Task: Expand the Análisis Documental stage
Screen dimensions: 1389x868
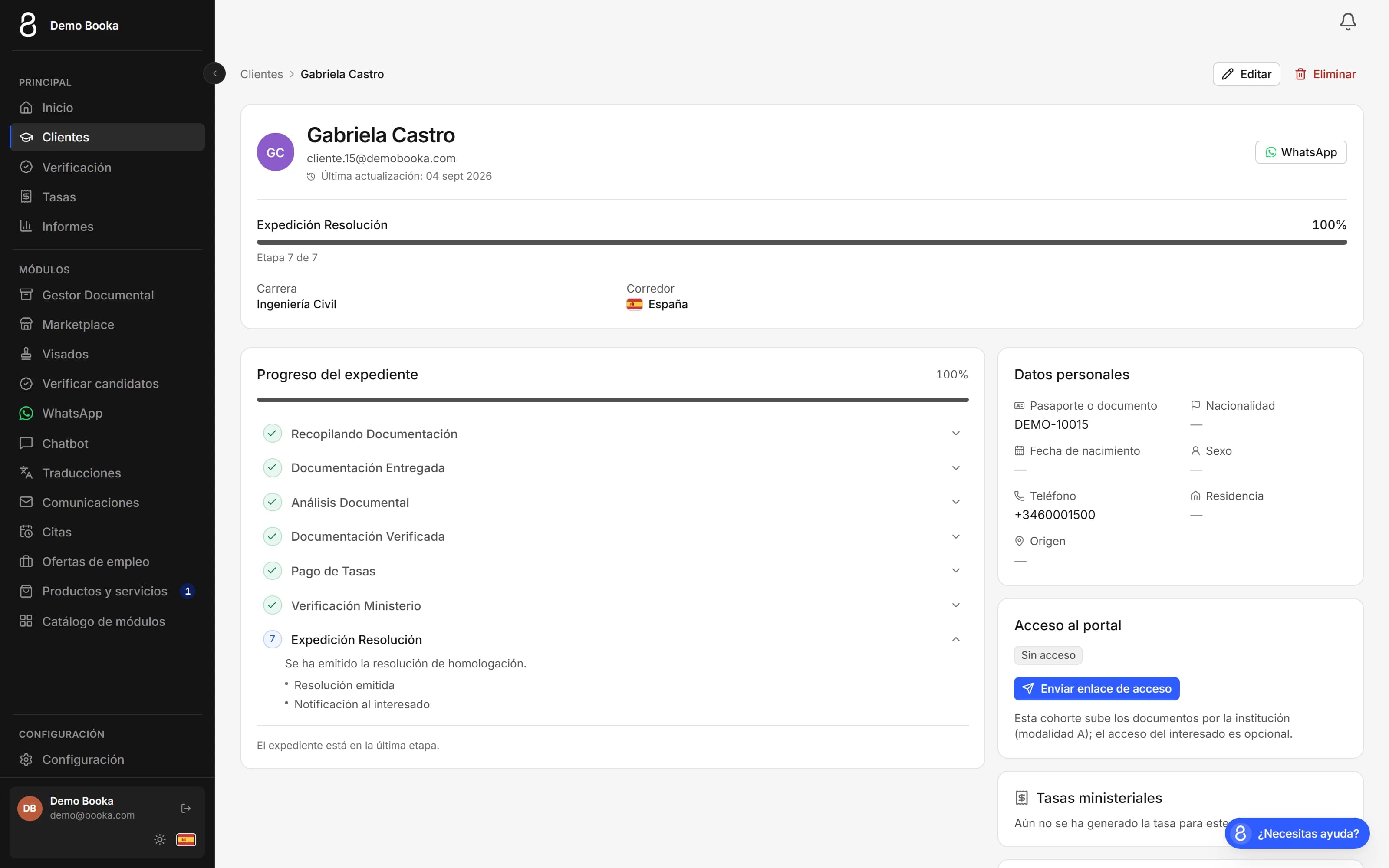Action: click(612, 502)
